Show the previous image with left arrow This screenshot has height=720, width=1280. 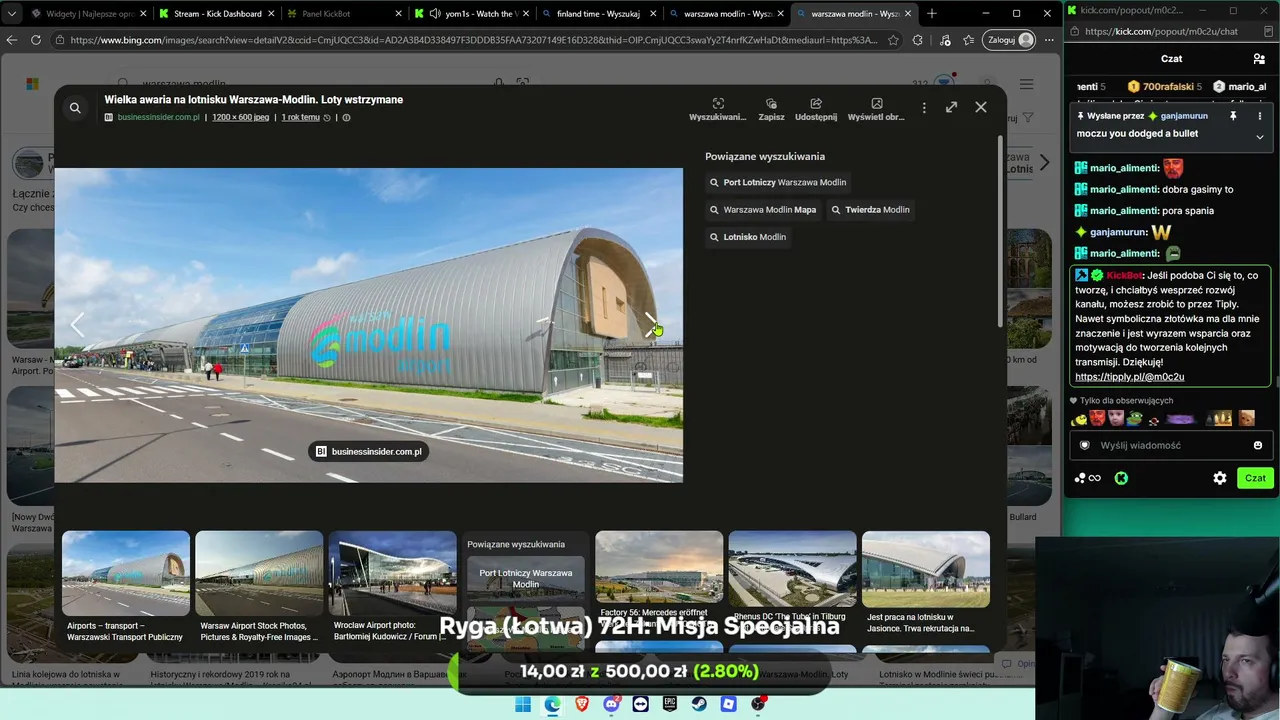[77, 325]
